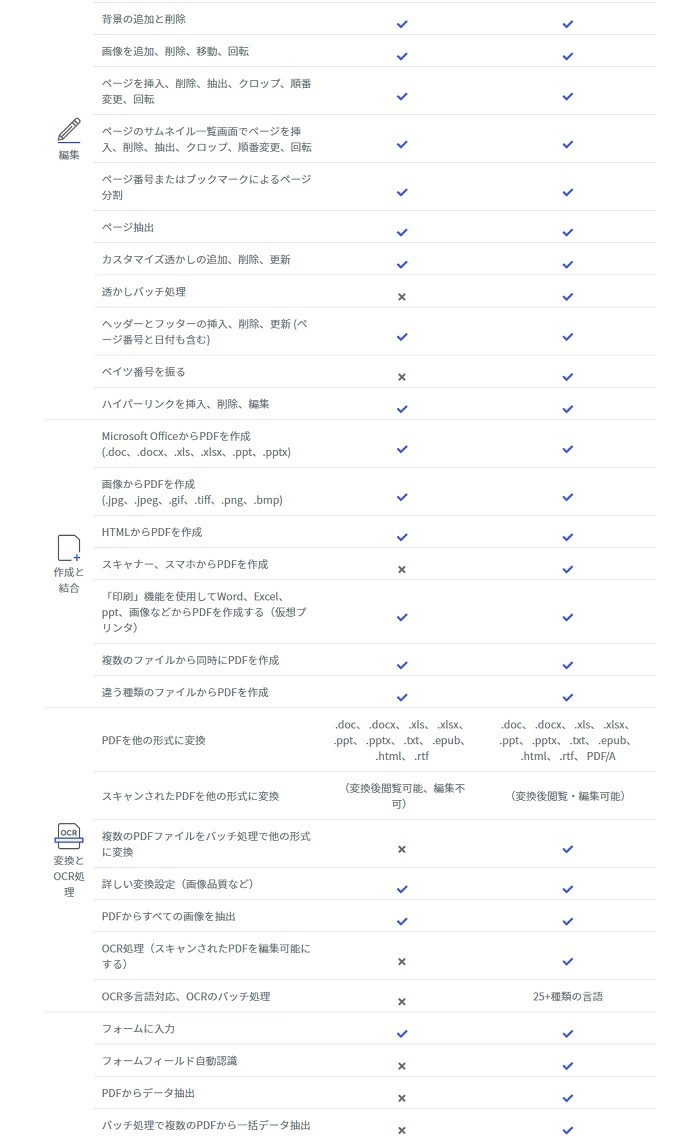700x1139 pixels.
Task: Click the X mark in 透かしバッチ処理 row
Action: tap(402, 297)
